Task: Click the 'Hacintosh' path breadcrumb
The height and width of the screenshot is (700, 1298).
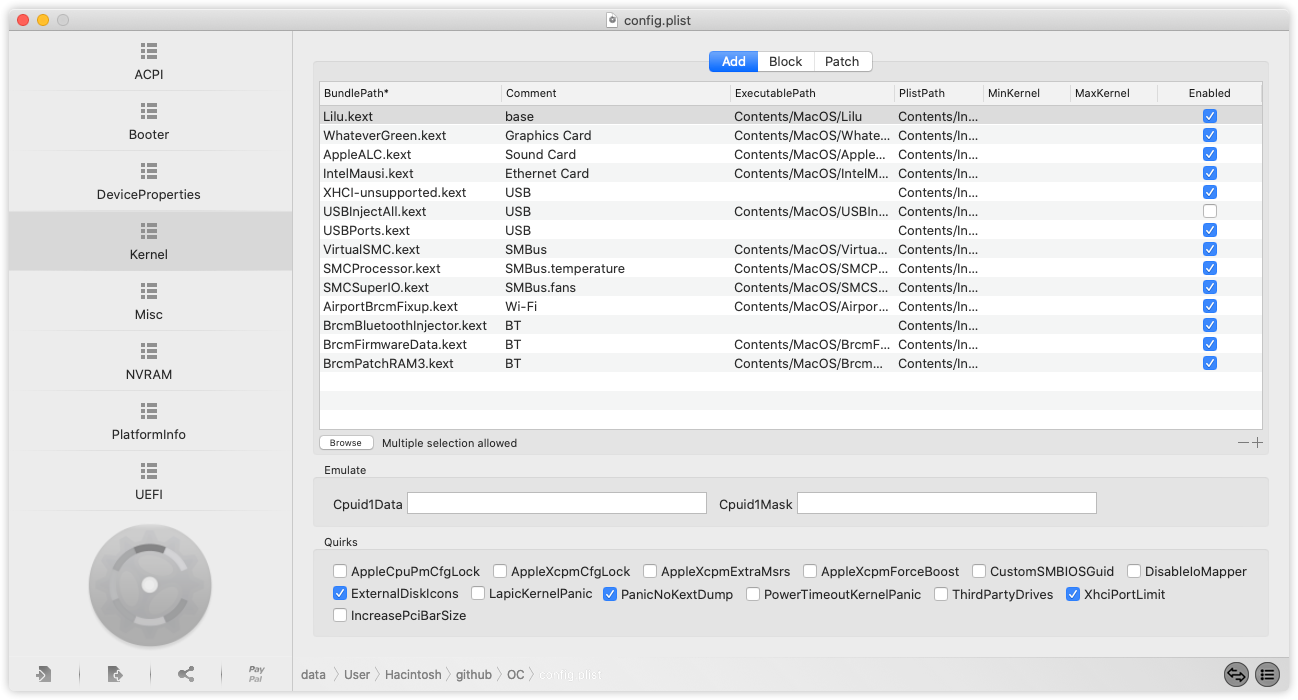Action: point(413,675)
